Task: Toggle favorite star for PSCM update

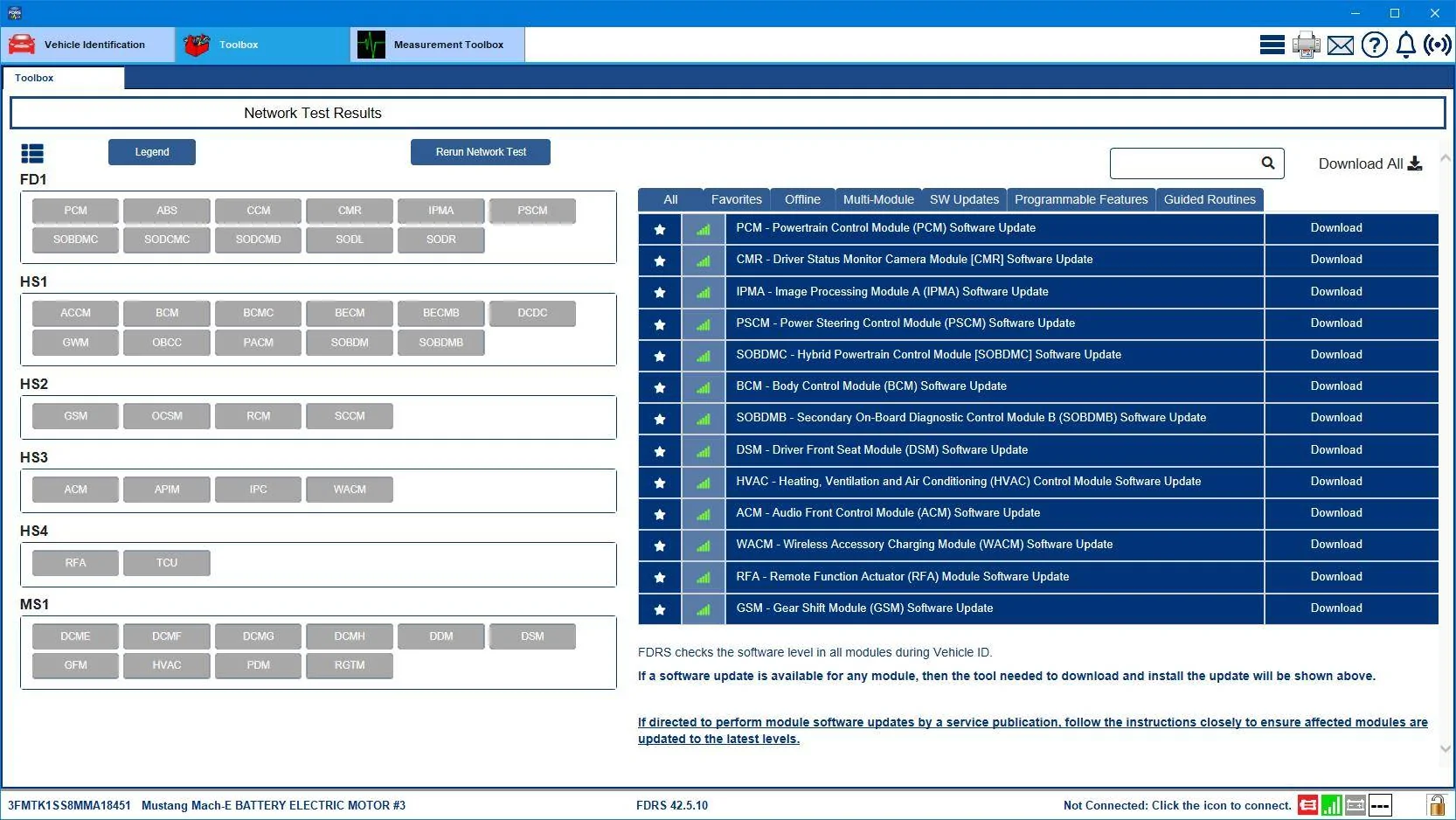Action: click(660, 324)
